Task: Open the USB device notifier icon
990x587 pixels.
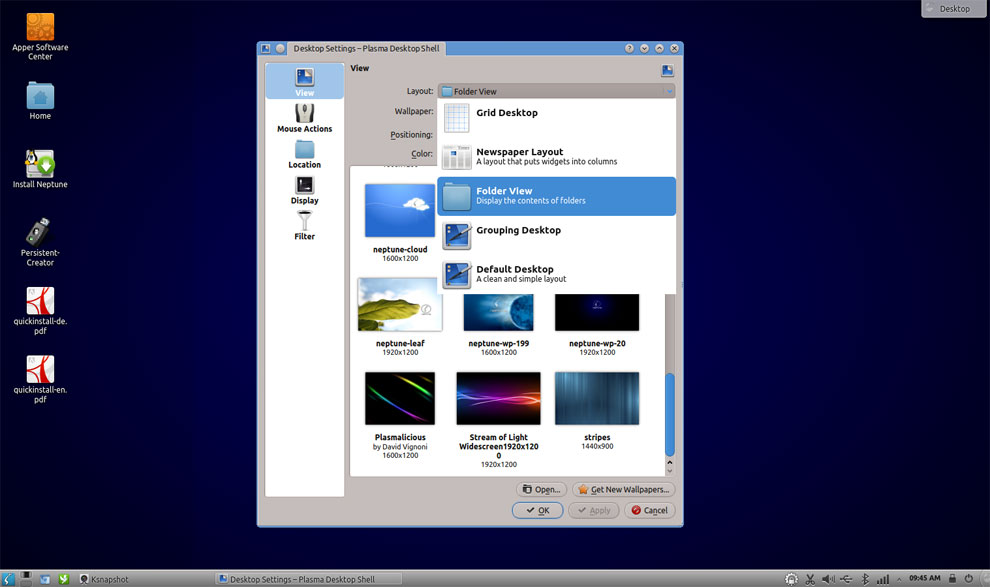Action: (847, 579)
